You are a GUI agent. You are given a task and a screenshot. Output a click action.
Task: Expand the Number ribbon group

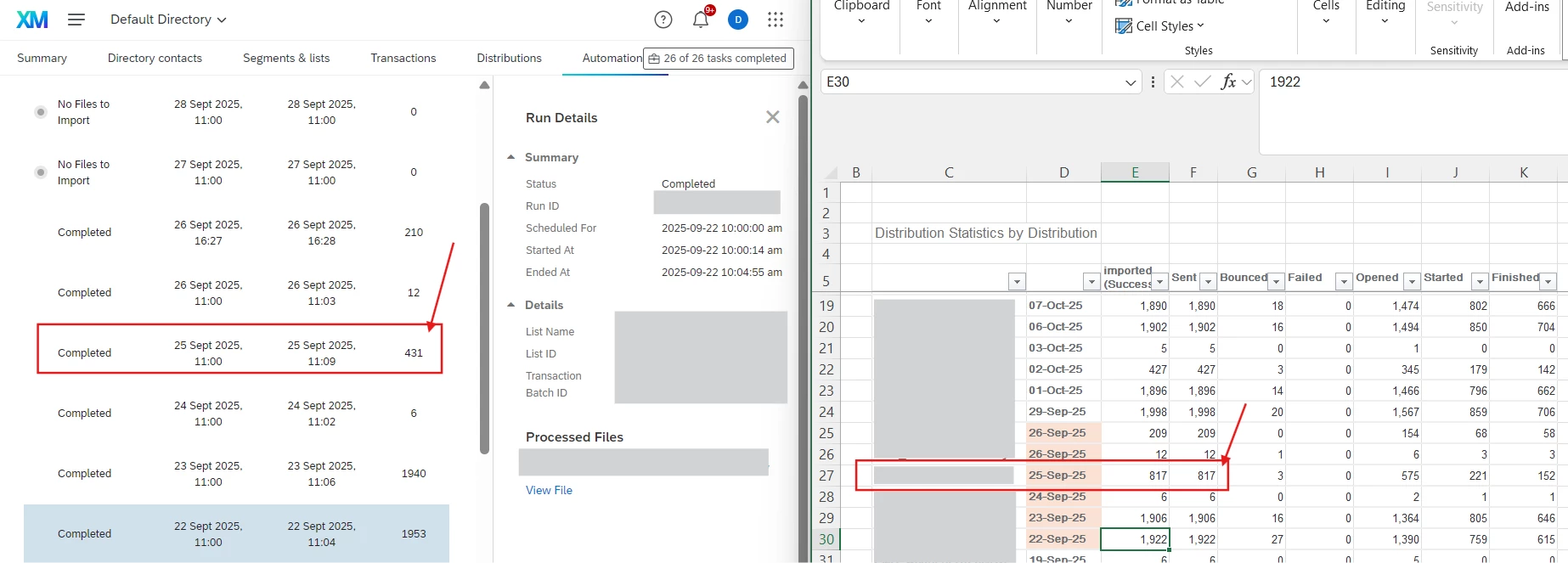click(1069, 21)
